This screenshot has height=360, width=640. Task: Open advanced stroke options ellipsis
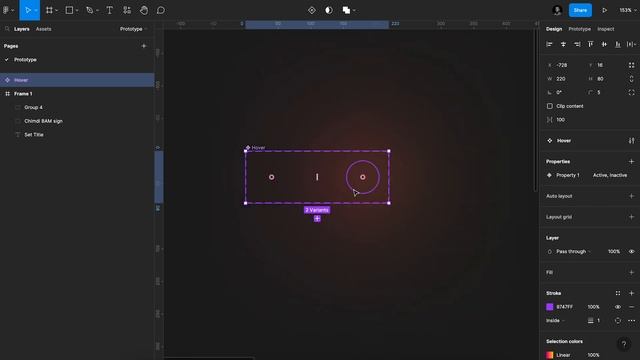click(x=631, y=321)
